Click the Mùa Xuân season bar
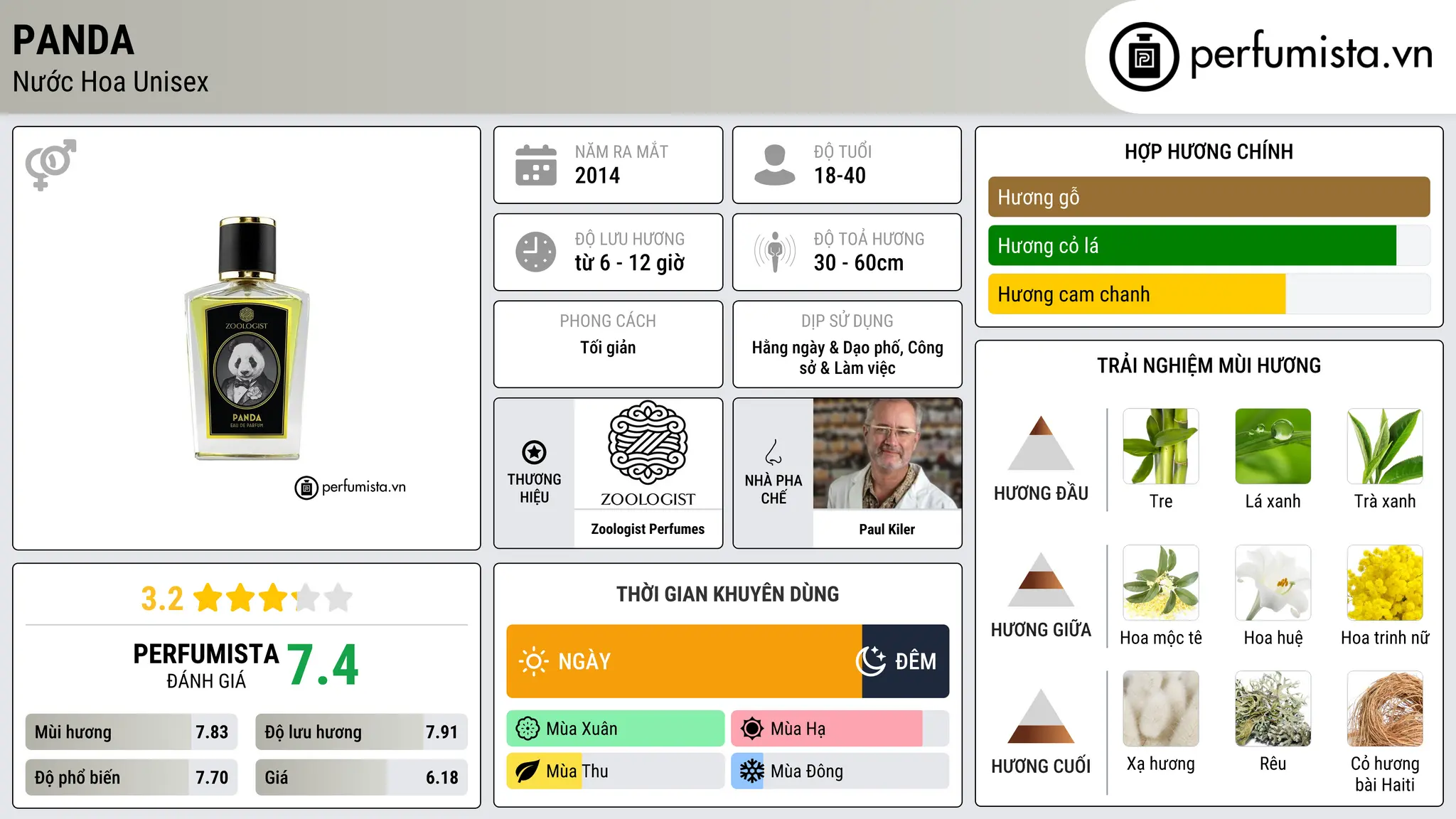Screen dimensions: 1456x819 tap(616, 729)
